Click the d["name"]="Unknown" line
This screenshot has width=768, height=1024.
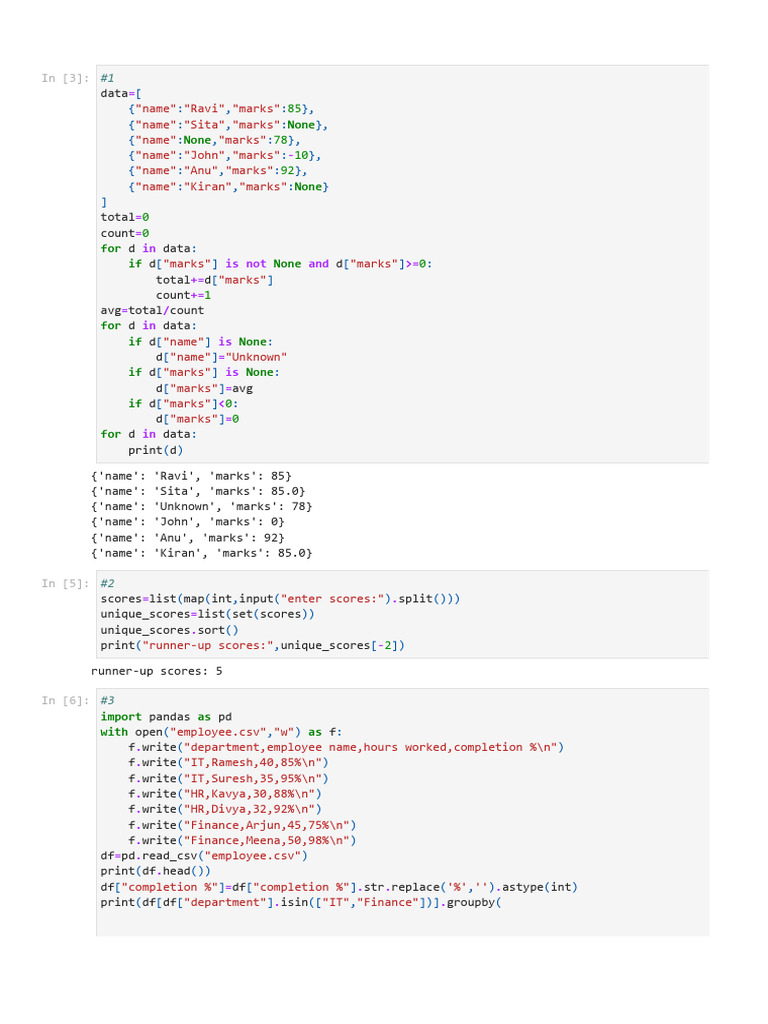221,357
